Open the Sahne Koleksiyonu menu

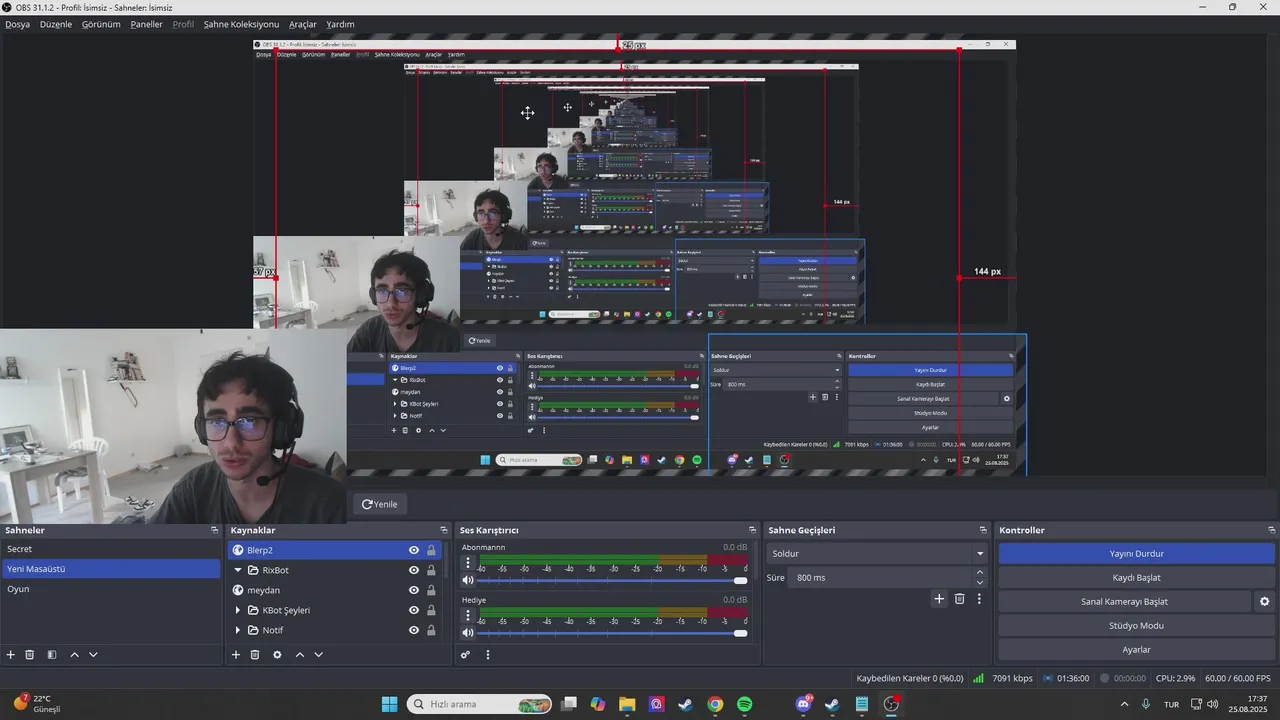241,24
